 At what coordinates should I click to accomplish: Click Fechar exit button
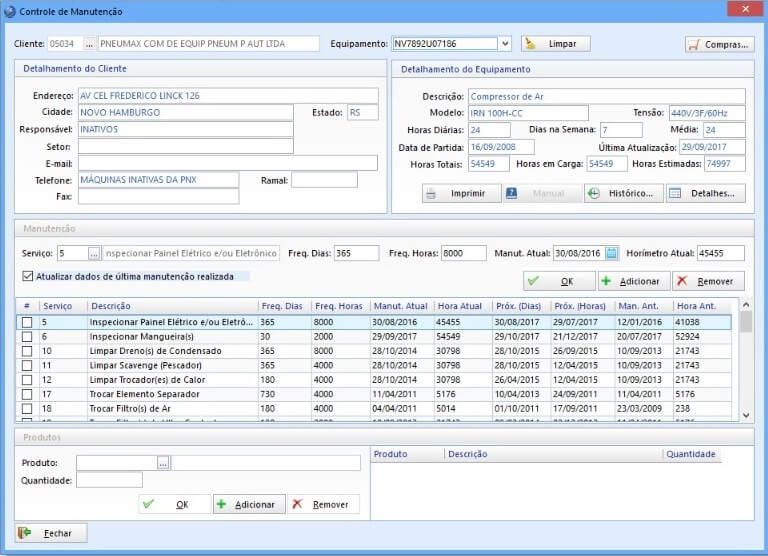(x=50, y=533)
